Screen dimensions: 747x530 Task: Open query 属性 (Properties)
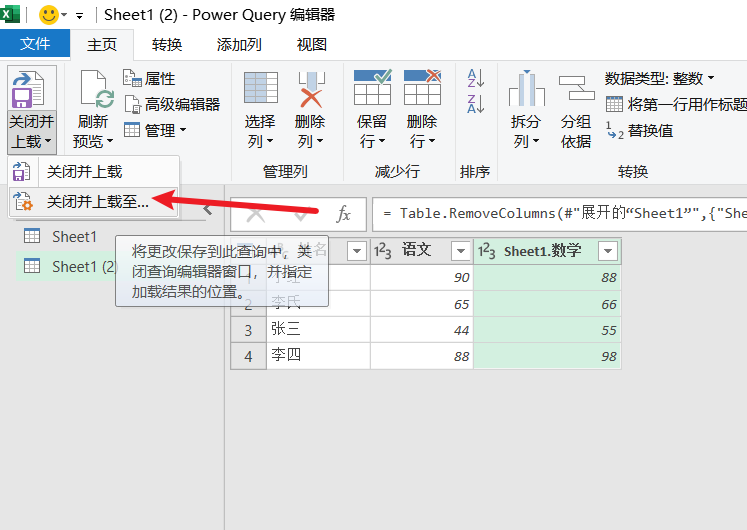pyautogui.click(x=149, y=79)
